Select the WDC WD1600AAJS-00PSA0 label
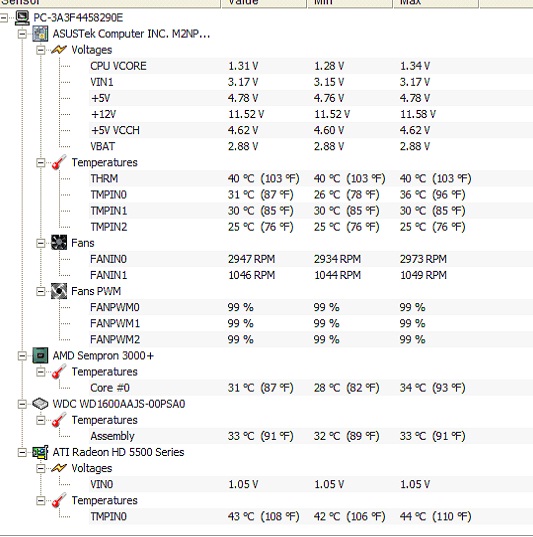Viewport: 533px width, 537px height. pos(119,404)
